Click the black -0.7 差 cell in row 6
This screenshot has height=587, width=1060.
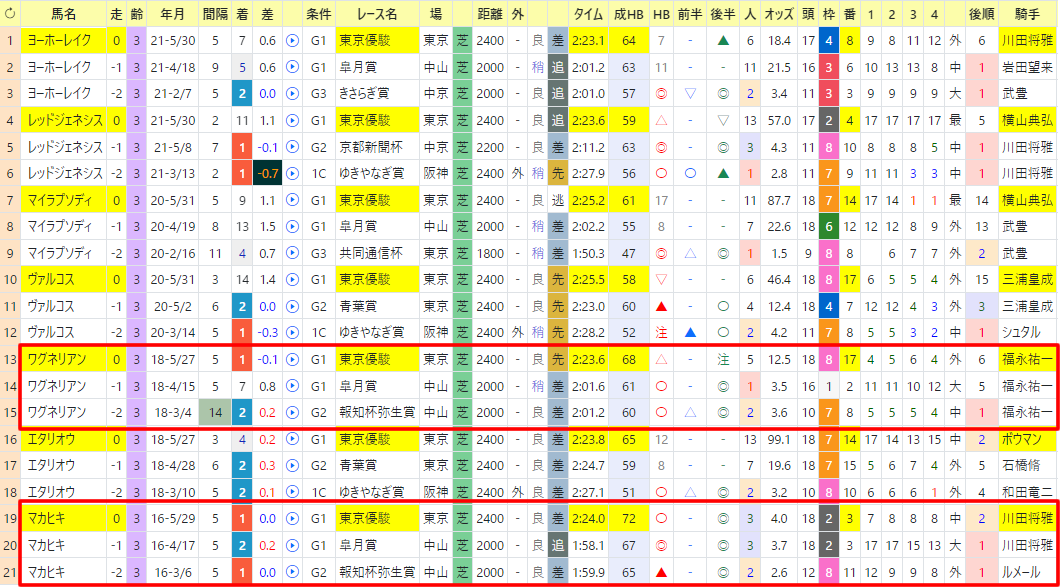point(268,174)
